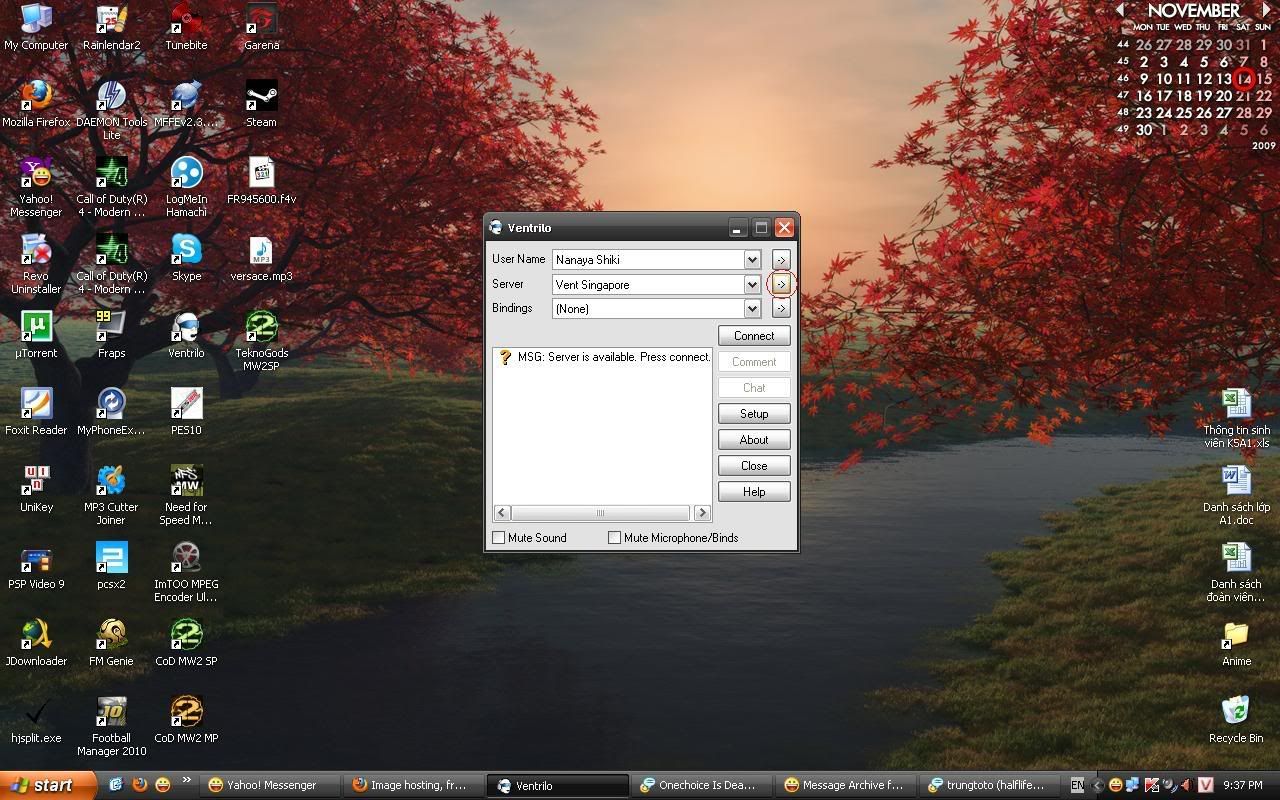Select the LogMeIn Hamachi desktop icon
Image resolution: width=1280 pixels, height=800 pixels.
186,187
